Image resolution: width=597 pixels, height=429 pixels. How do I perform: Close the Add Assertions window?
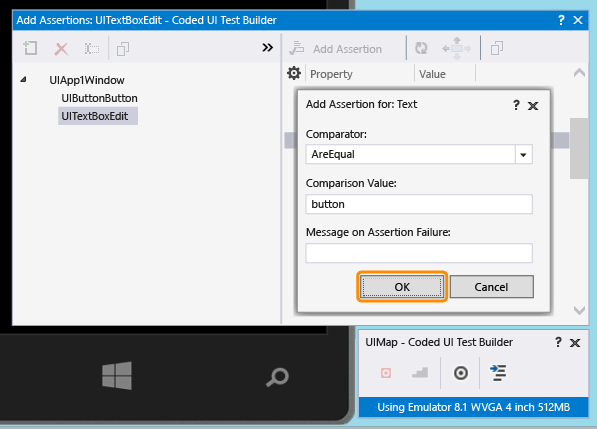(x=578, y=20)
